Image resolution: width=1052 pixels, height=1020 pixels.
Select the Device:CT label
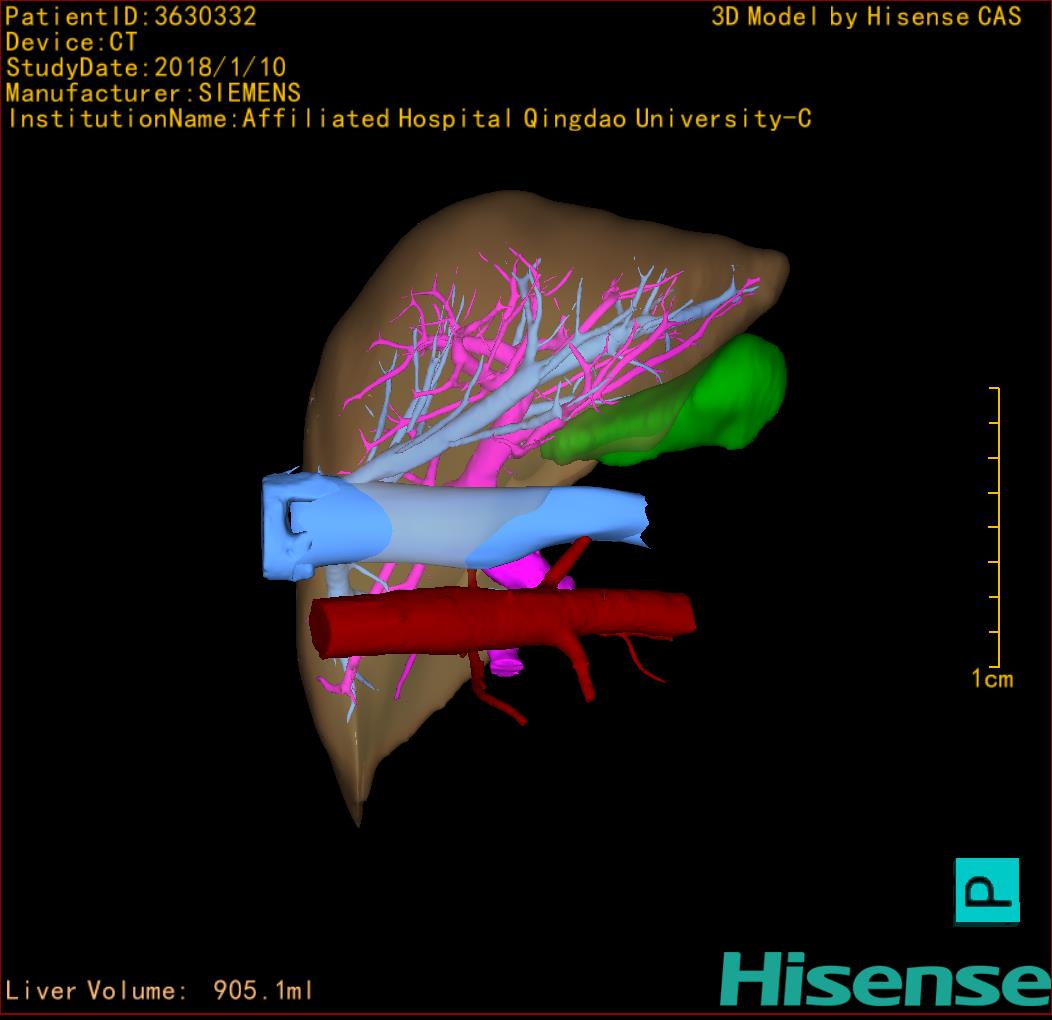coord(71,42)
